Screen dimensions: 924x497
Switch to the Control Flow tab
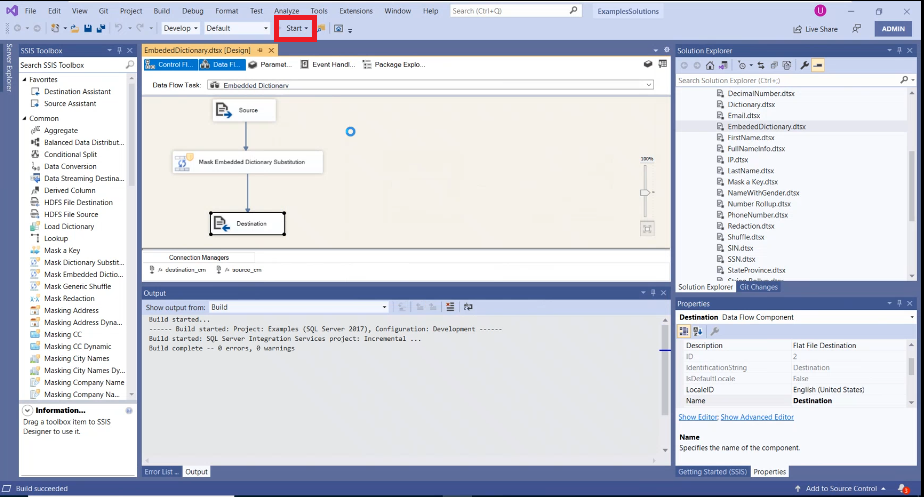click(x=170, y=64)
